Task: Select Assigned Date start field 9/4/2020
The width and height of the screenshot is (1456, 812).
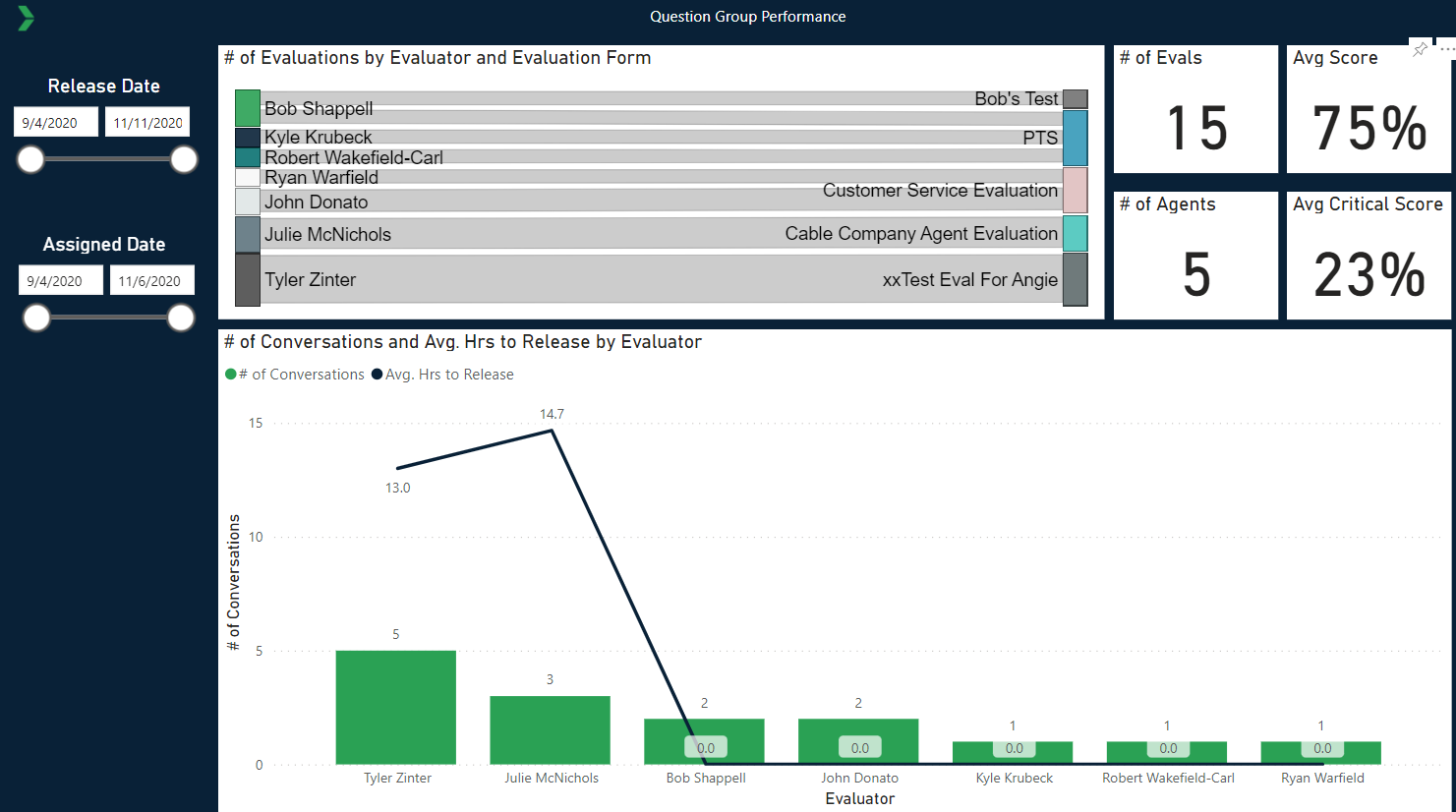Action: click(60, 281)
